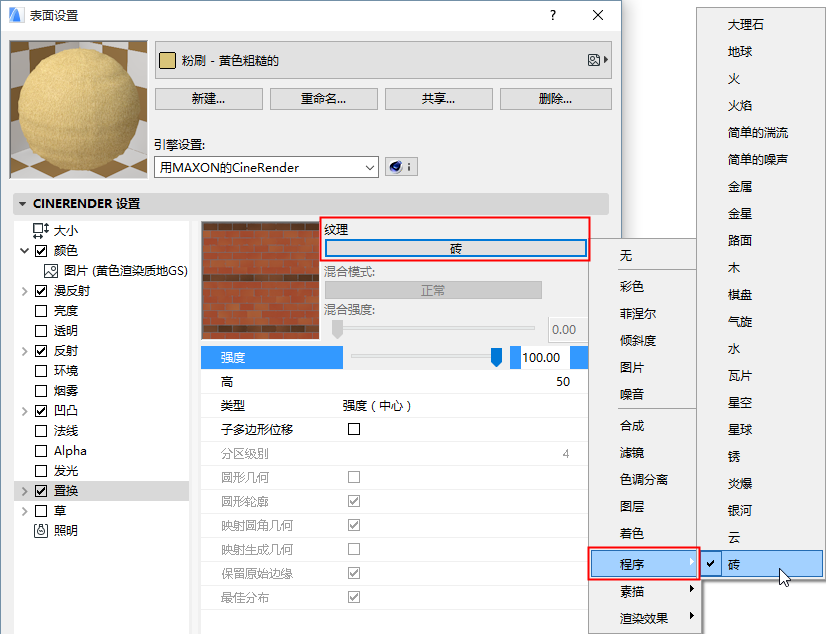Image resolution: width=826 pixels, height=634 pixels.
Task: Select the 照明 lighting icon row
Action: click(x=55, y=530)
